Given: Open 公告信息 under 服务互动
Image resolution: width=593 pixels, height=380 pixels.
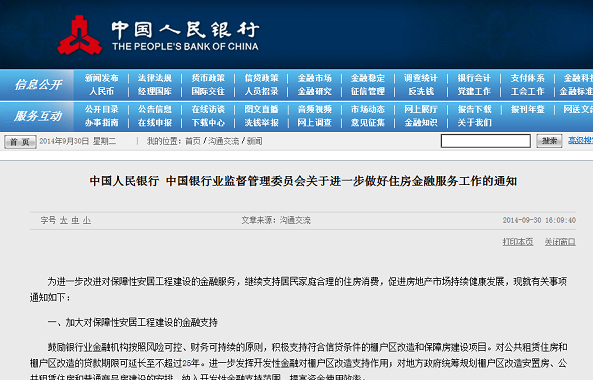Looking at the screenshot, I should click(x=155, y=109).
